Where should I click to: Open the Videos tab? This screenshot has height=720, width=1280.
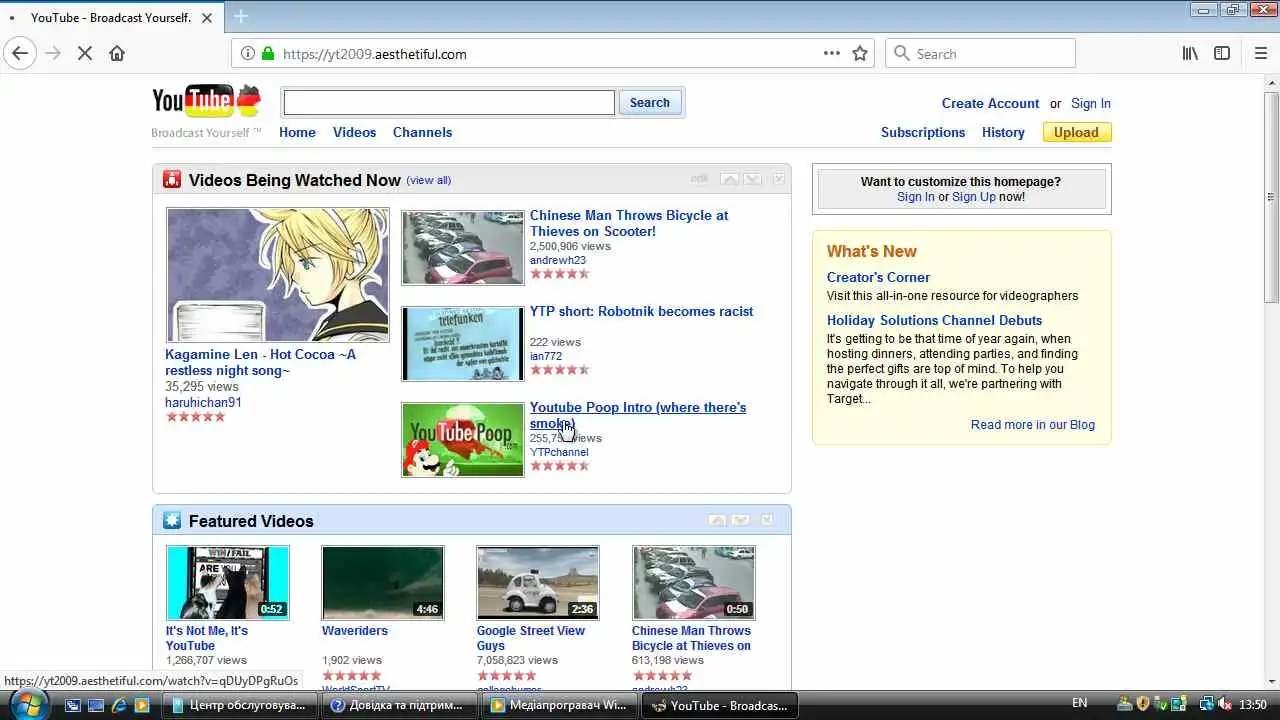pyautogui.click(x=354, y=132)
